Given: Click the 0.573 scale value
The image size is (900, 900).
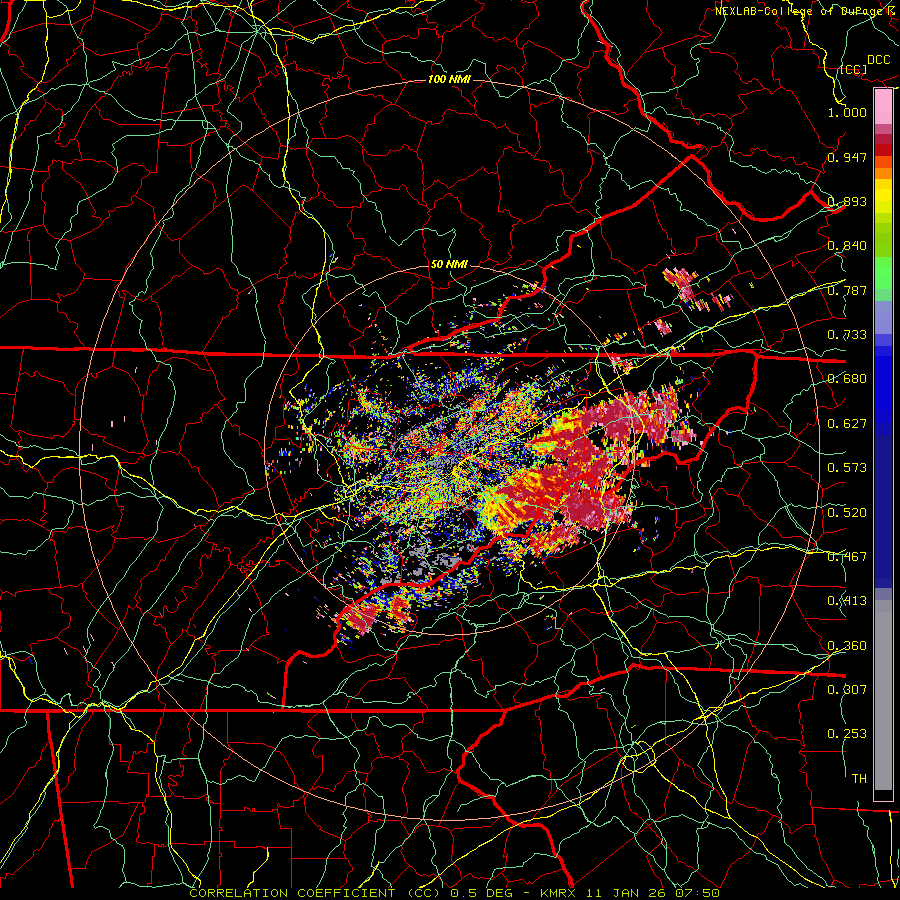Looking at the screenshot, I should (847, 468).
